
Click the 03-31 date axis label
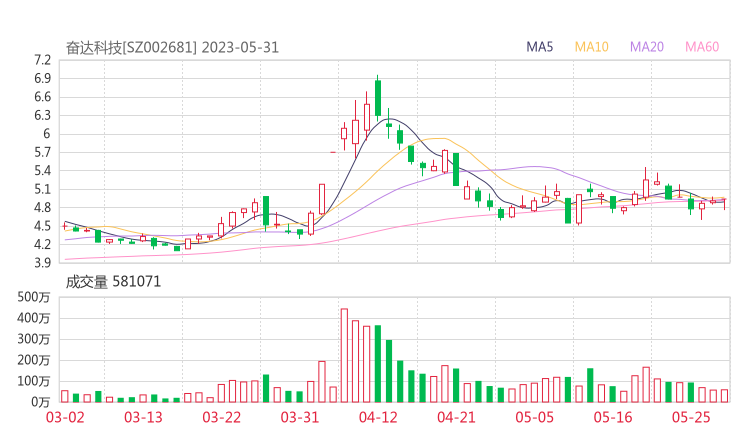coord(300,418)
